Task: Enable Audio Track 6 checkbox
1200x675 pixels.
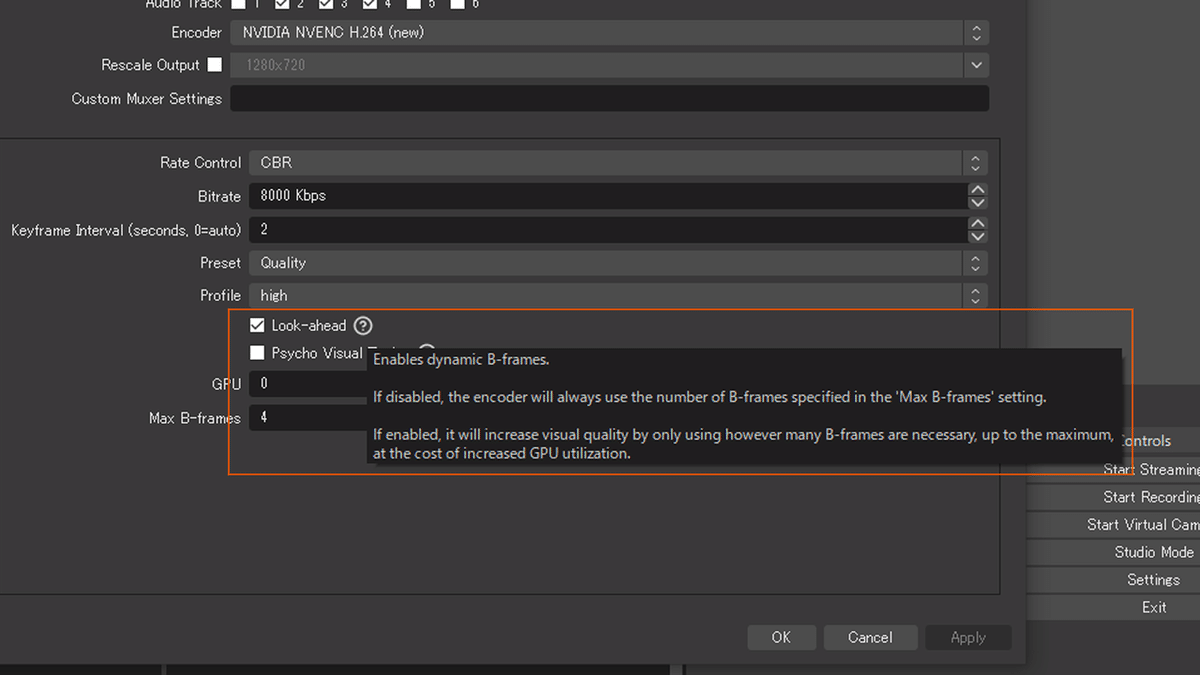Action: 457,4
